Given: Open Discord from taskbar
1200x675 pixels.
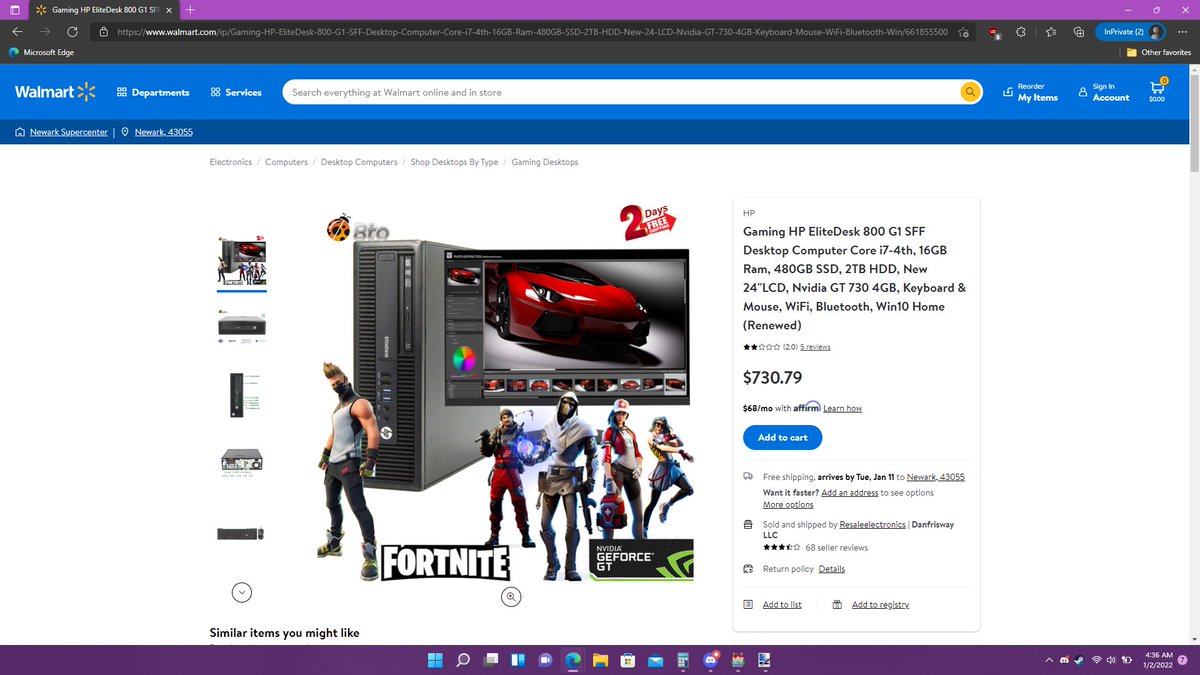Looking at the screenshot, I should tap(711, 660).
